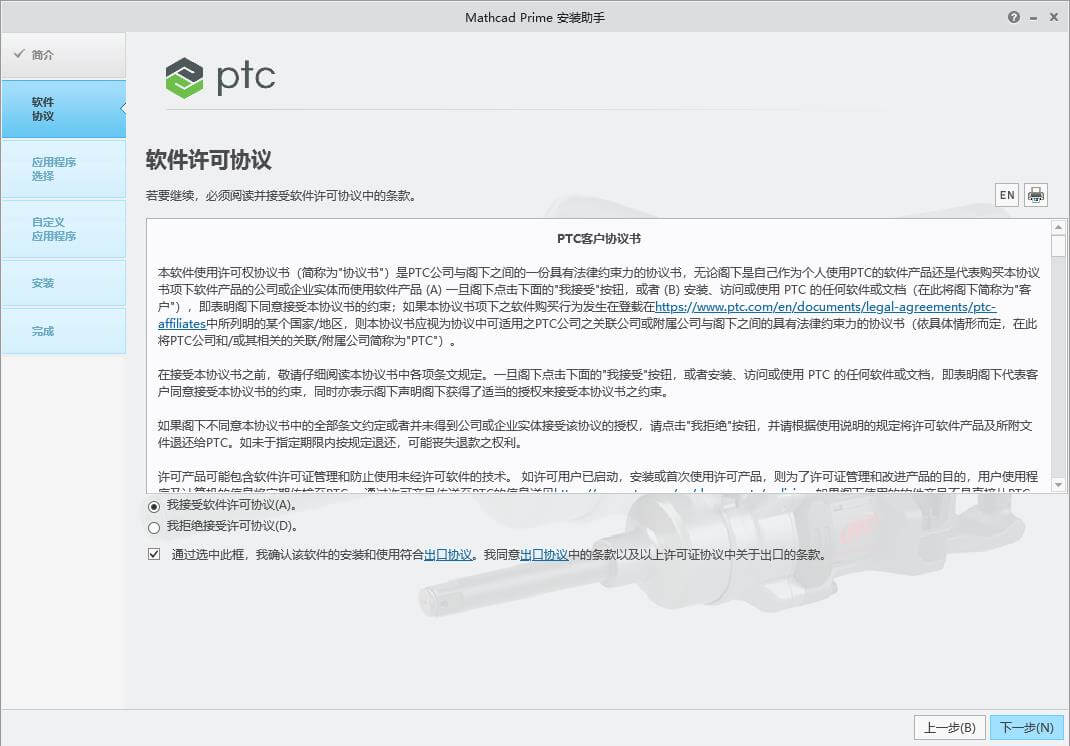The height and width of the screenshot is (746, 1070).
Task: Open the help question mark icon
Action: (x=1013, y=17)
